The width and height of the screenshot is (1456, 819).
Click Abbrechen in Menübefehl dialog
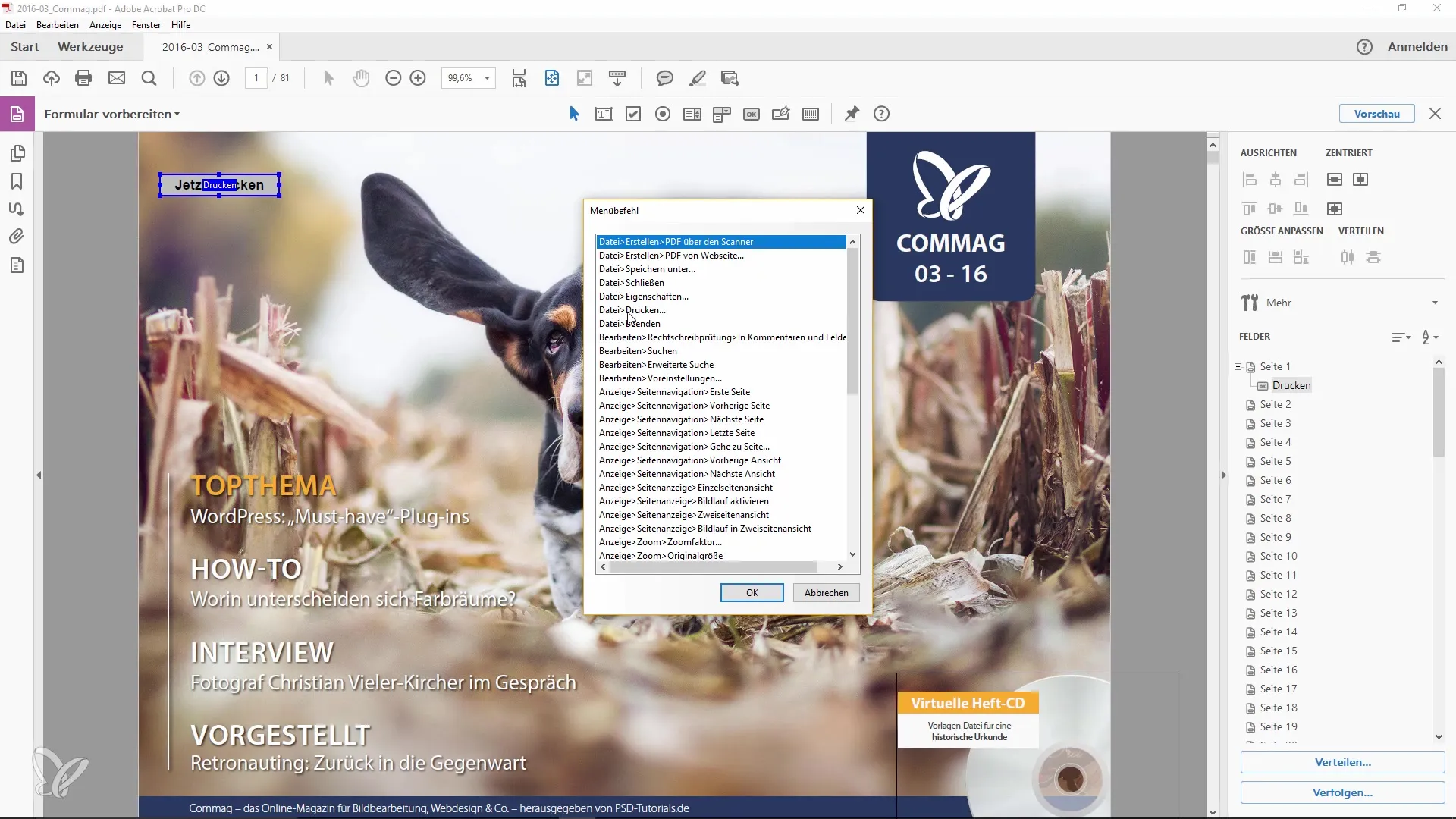(826, 593)
